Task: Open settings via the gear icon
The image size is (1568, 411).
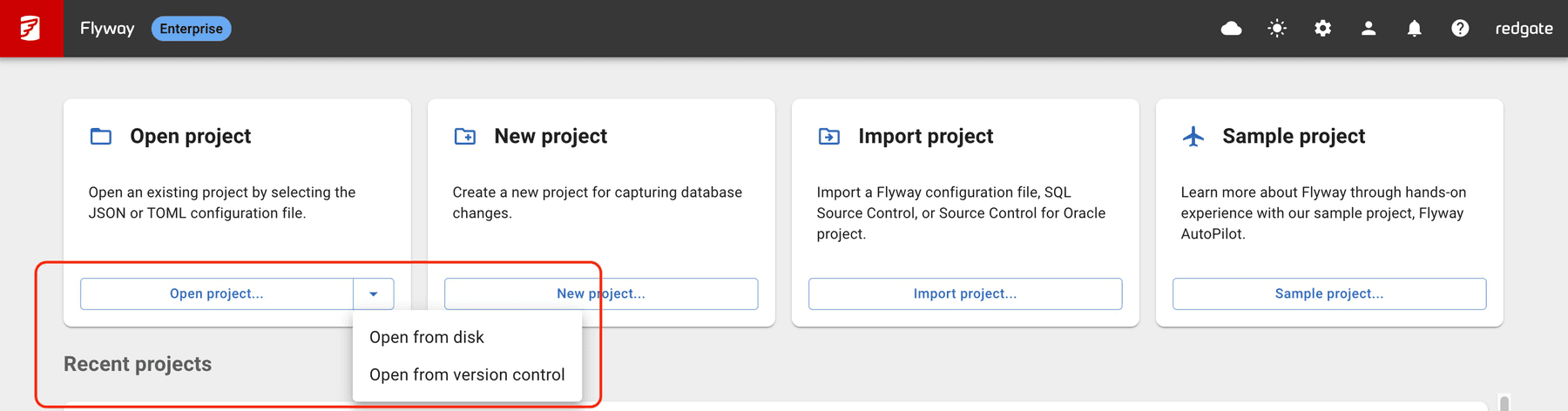Action: (x=1322, y=29)
